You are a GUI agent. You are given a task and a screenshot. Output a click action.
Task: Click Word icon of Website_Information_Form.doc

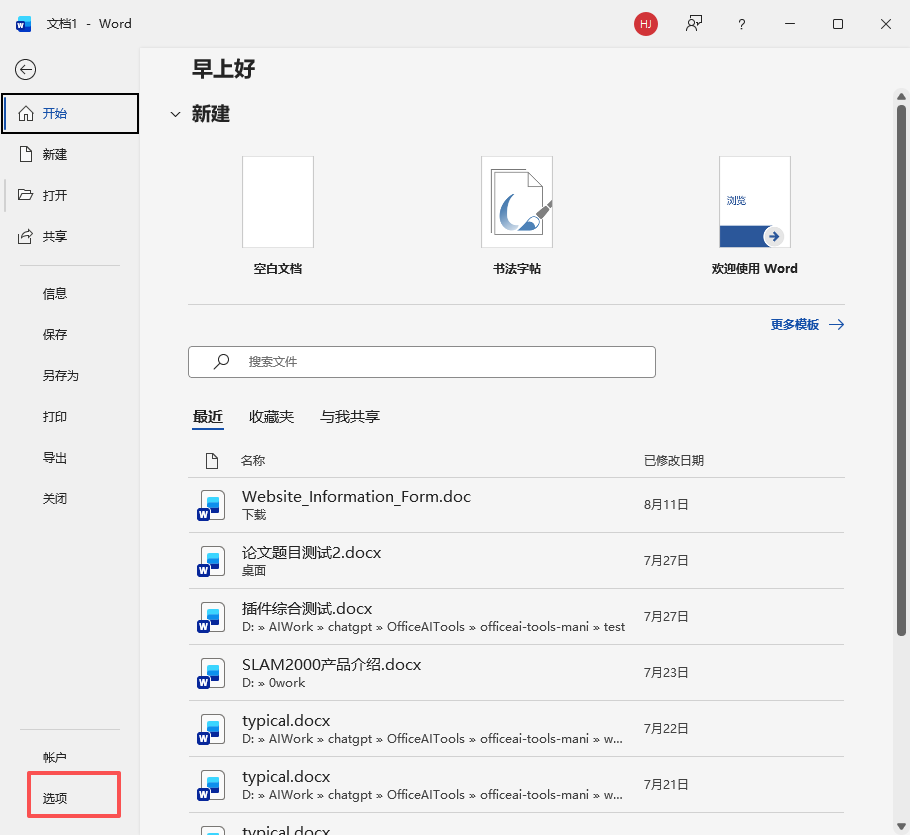(211, 505)
